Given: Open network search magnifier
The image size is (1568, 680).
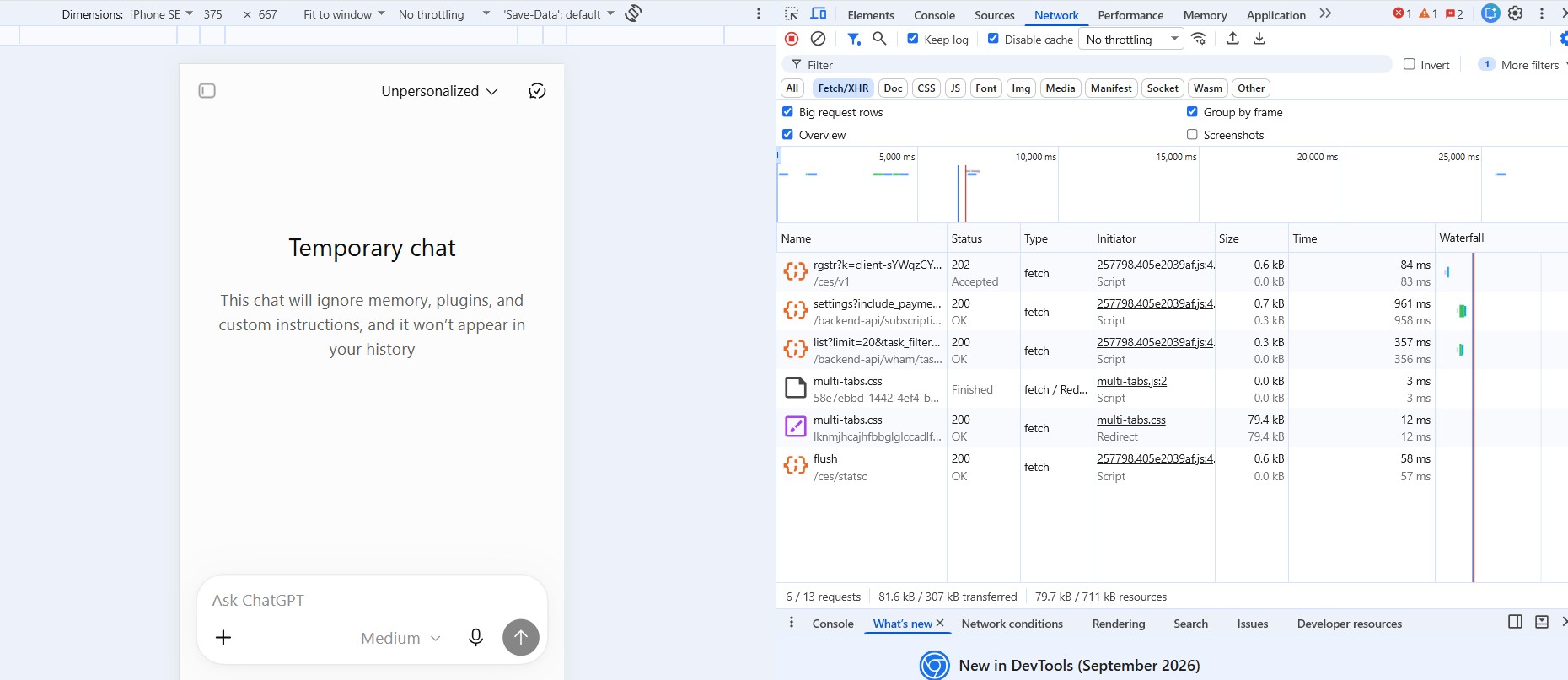Looking at the screenshot, I should coord(879,39).
